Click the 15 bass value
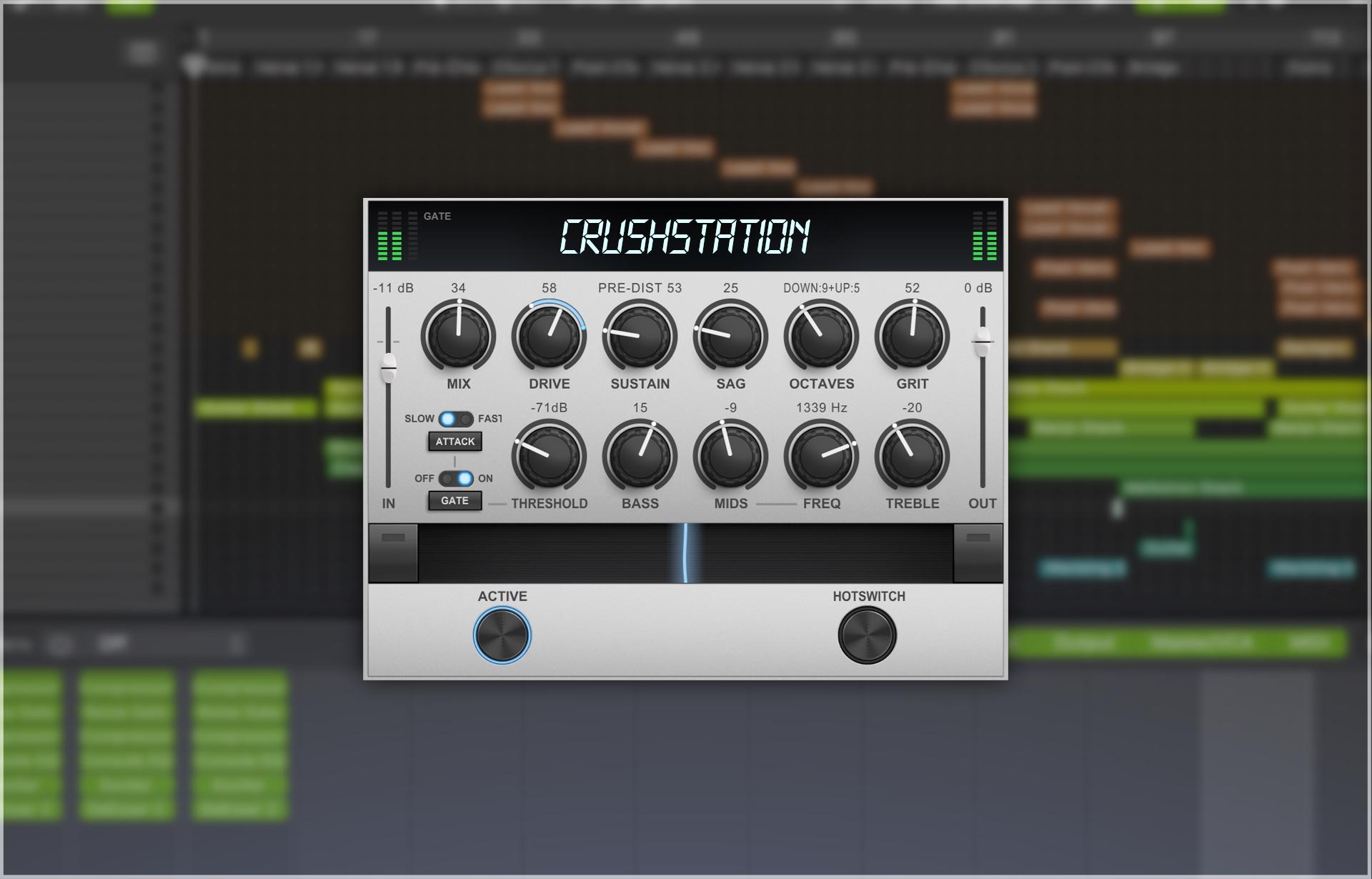Image resolution: width=1372 pixels, height=879 pixels. tap(640, 408)
